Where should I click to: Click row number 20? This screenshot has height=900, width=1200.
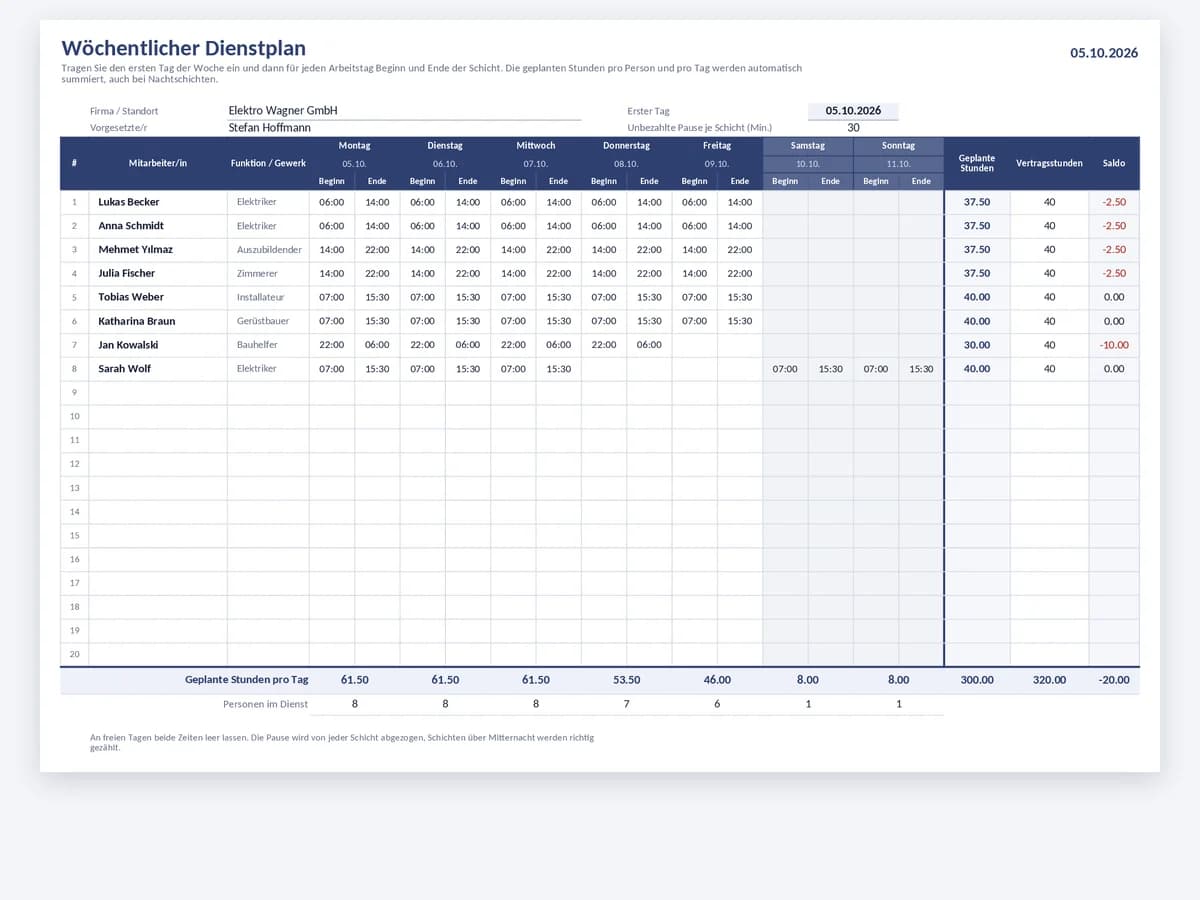pyautogui.click(x=74, y=655)
